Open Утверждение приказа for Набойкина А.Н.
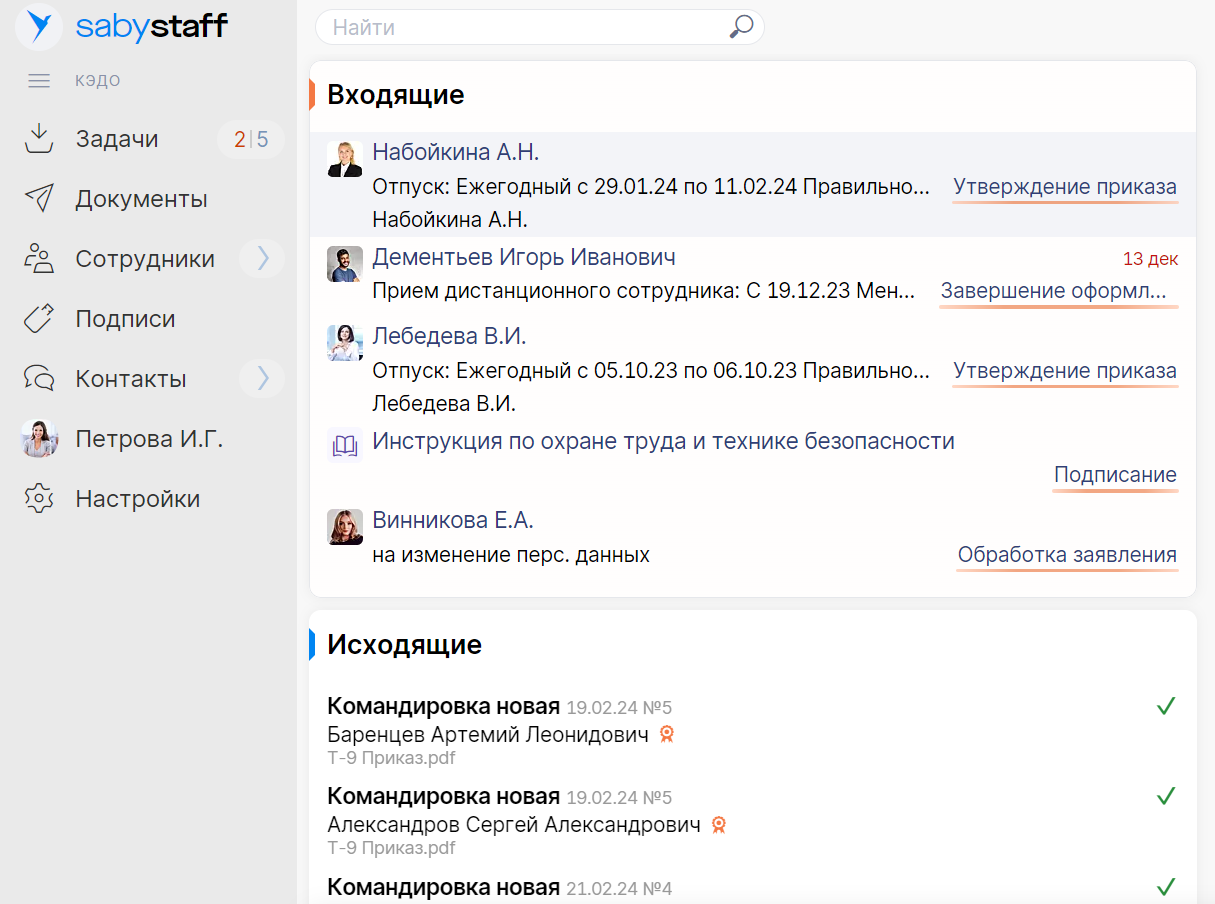The image size is (1215, 904). tap(1064, 186)
